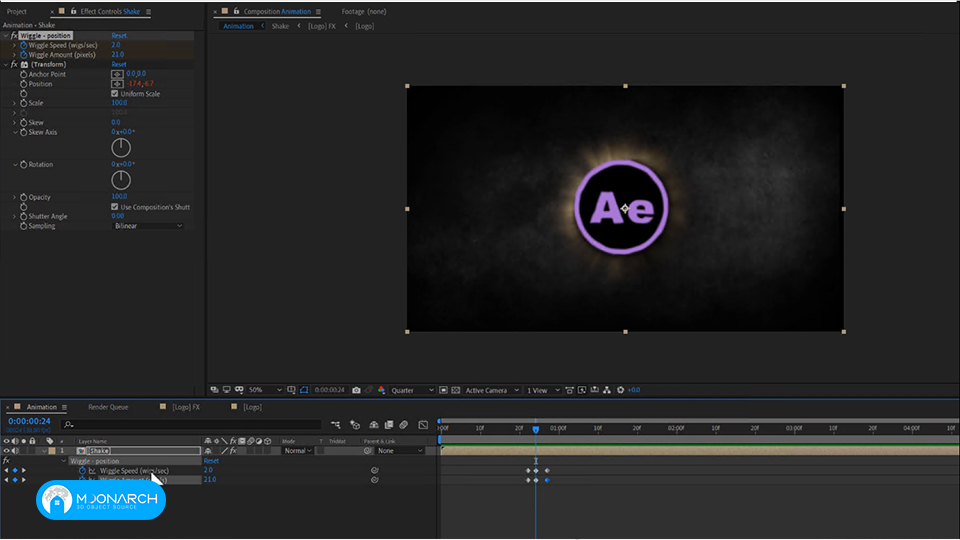Viewport: 960px width, 540px height.
Task: Click the Position crosshair picker button
Action: [117, 84]
